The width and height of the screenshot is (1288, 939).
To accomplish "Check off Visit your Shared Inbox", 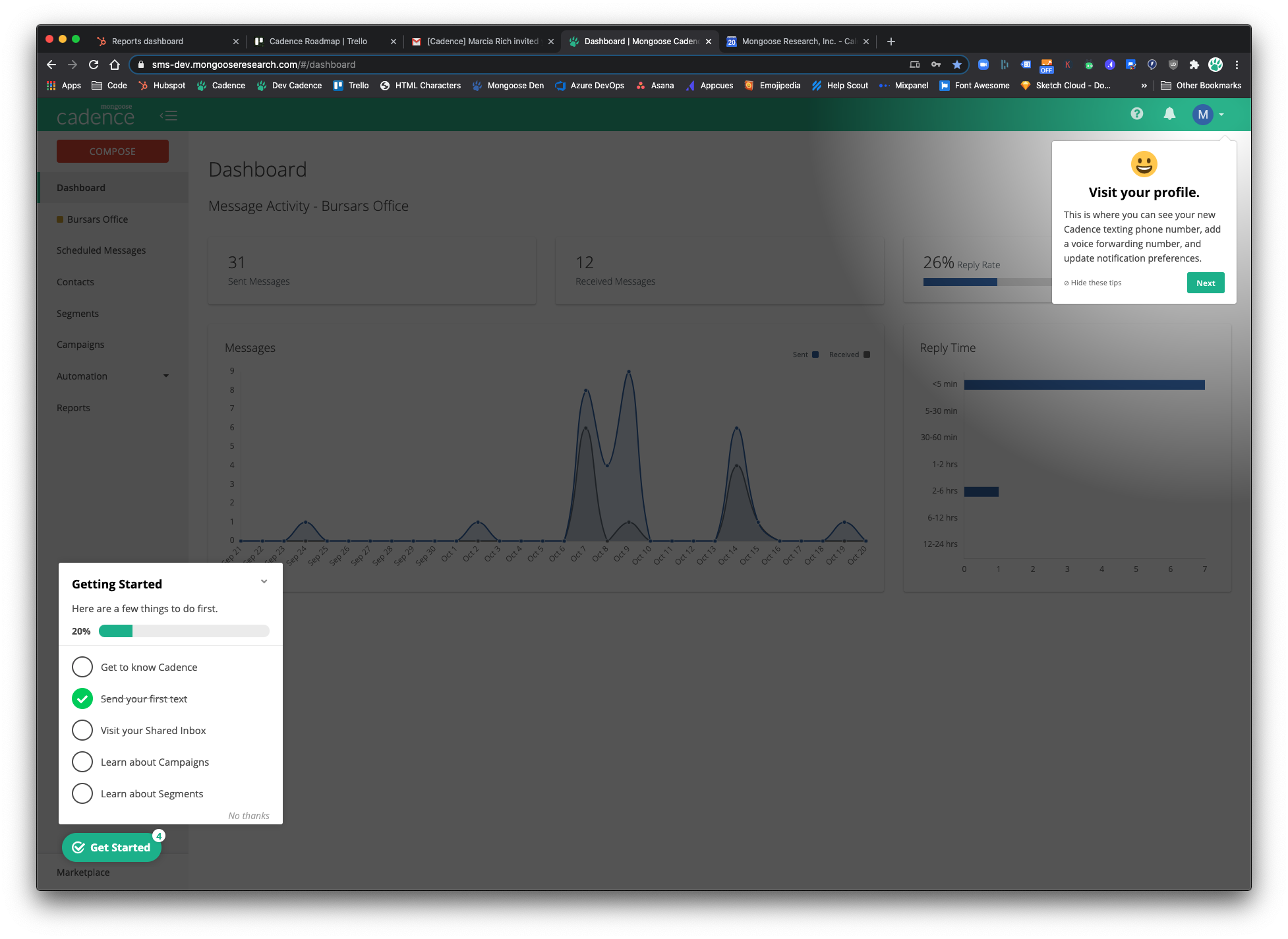I will pos(82,730).
